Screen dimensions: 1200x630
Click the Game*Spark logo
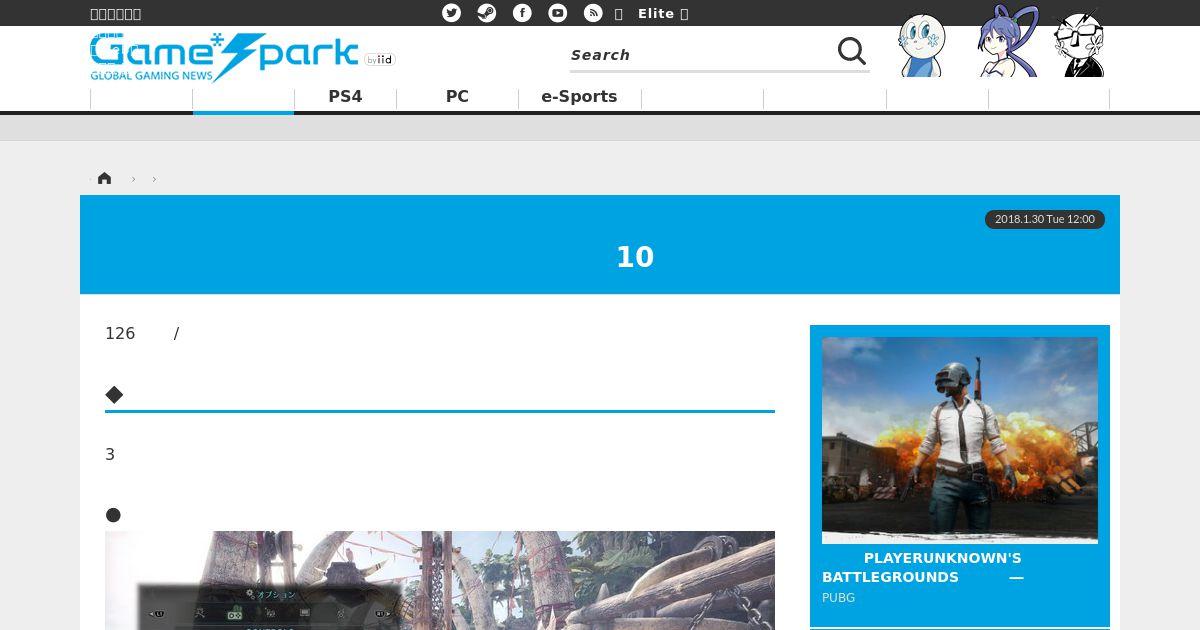click(224, 57)
